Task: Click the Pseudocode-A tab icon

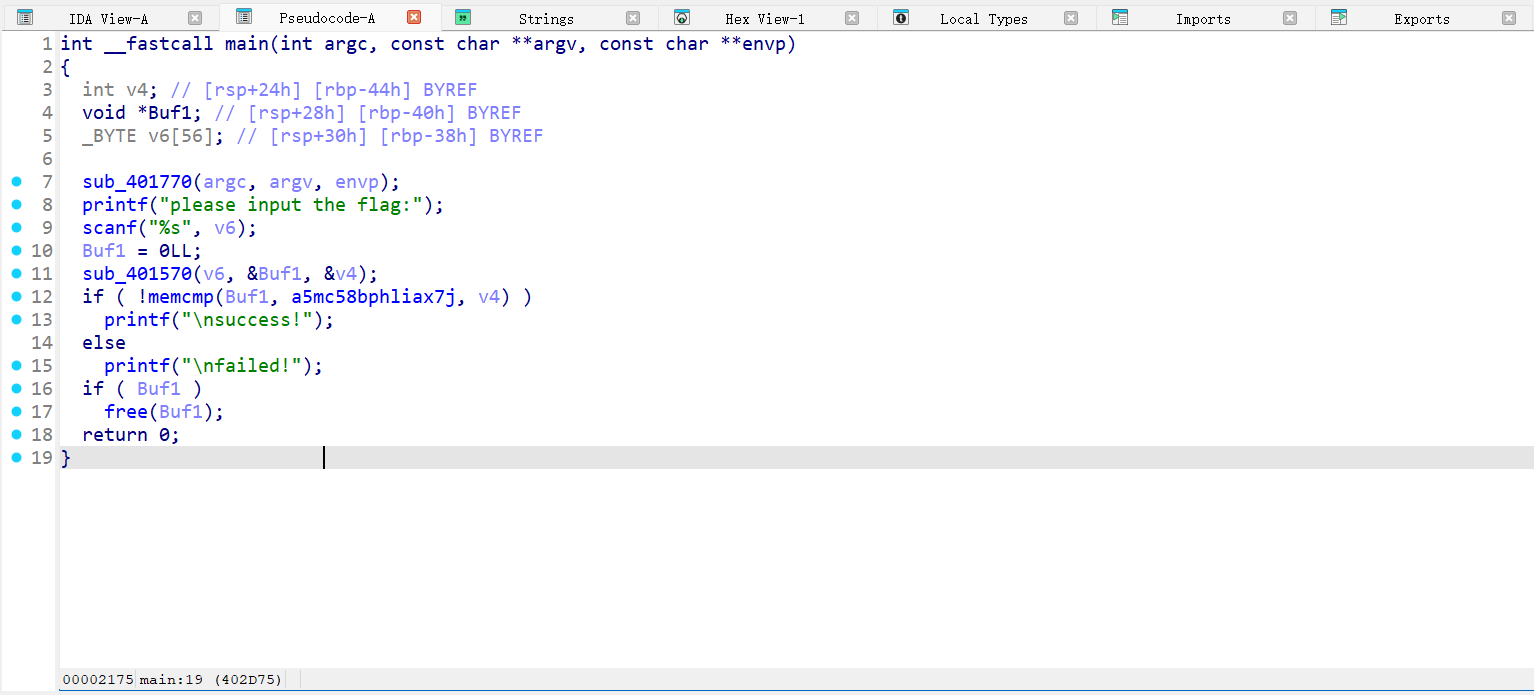Action: pyautogui.click(x=243, y=17)
